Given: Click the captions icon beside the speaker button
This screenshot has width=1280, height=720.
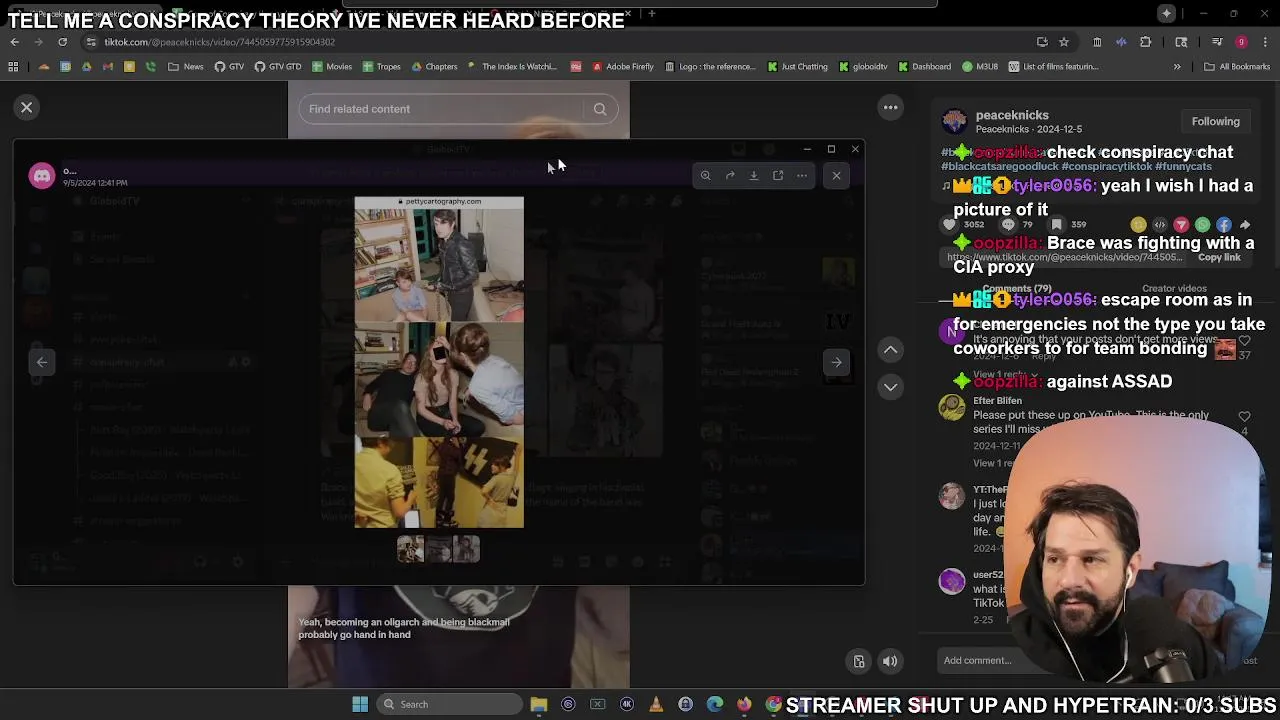Looking at the screenshot, I should [859, 661].
